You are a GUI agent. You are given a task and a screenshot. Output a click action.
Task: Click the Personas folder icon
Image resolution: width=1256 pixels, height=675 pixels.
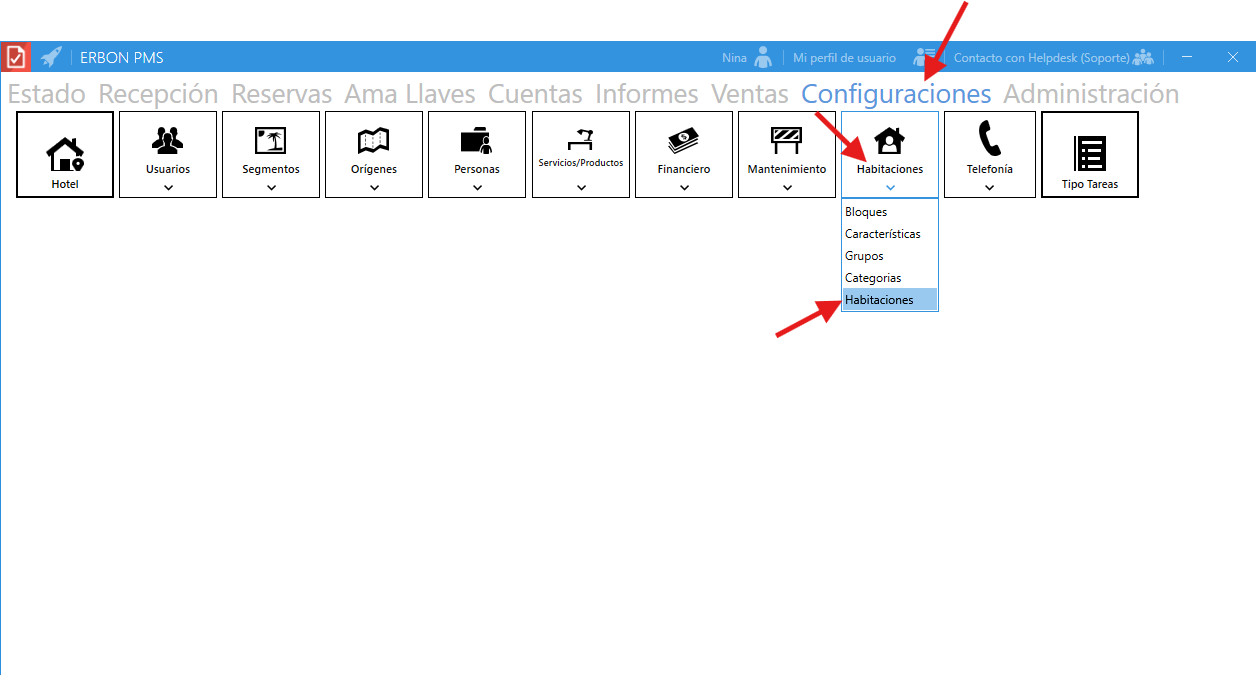[477, 140]
